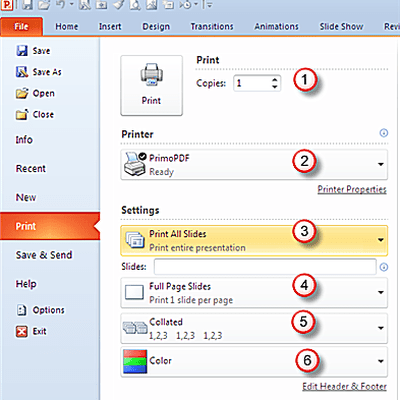This screenshot has height=400, width=400.
Task: Open the Printer Properties link
Action: tap(352, 189)
